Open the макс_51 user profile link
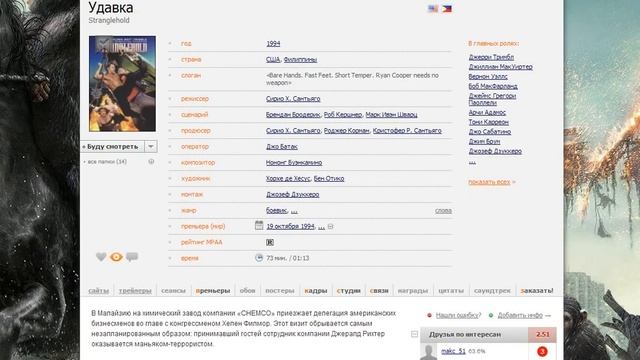 453,351
